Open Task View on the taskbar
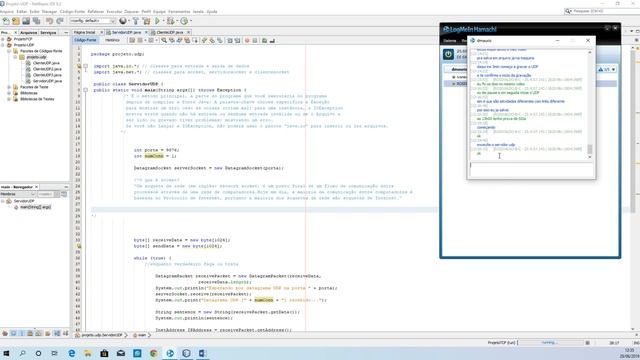 54,353
